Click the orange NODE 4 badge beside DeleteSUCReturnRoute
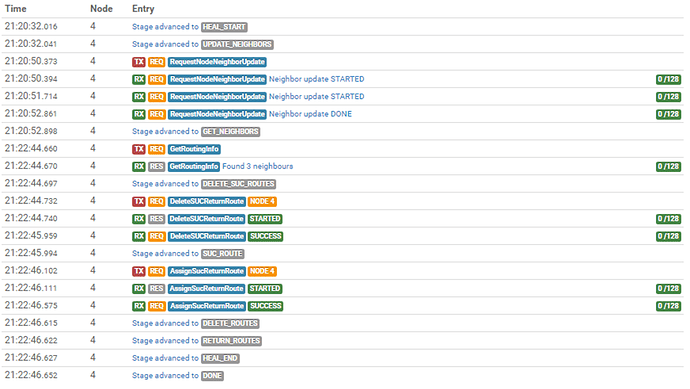 point(262,202)
